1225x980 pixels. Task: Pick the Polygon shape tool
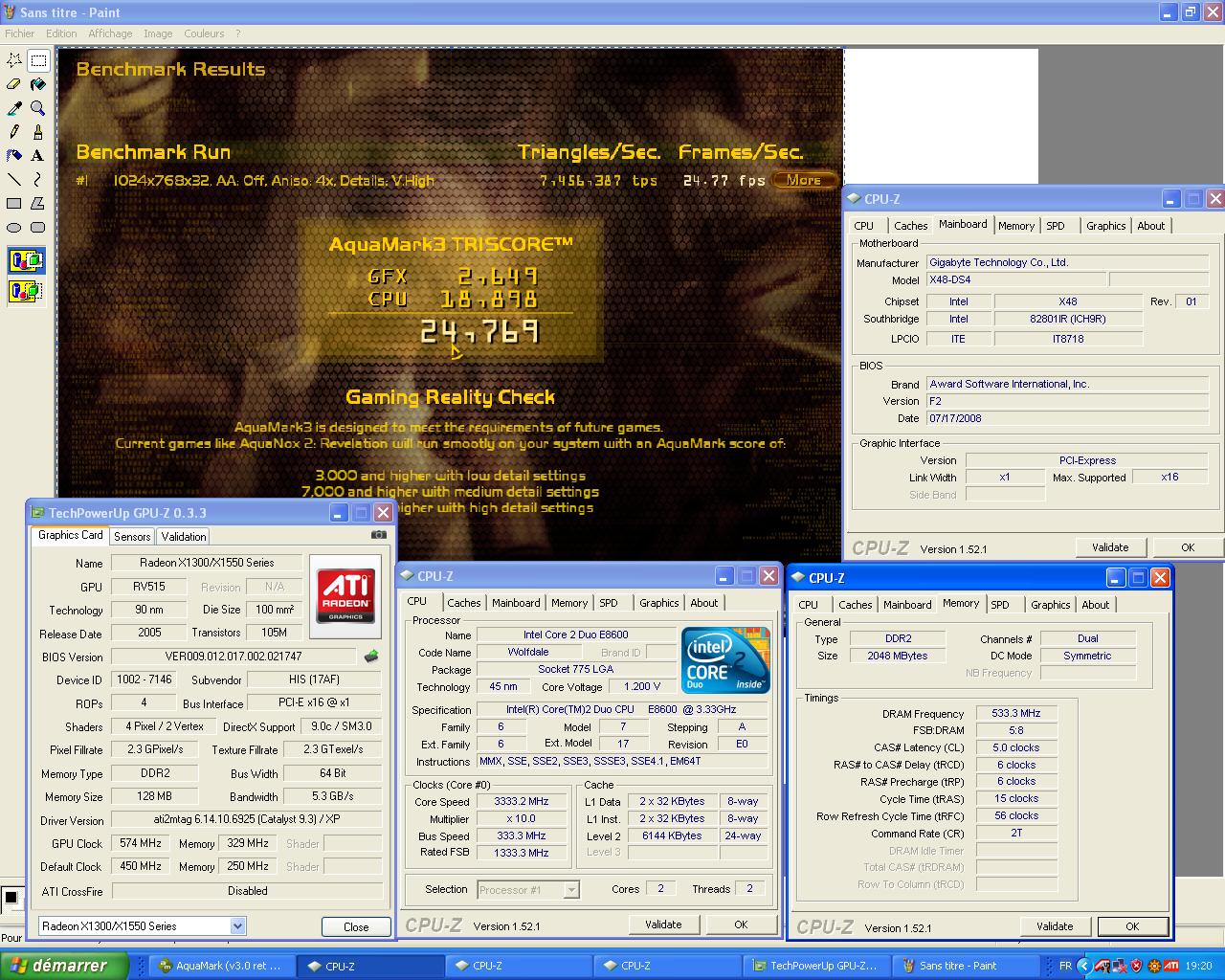[x=37, y=203]
